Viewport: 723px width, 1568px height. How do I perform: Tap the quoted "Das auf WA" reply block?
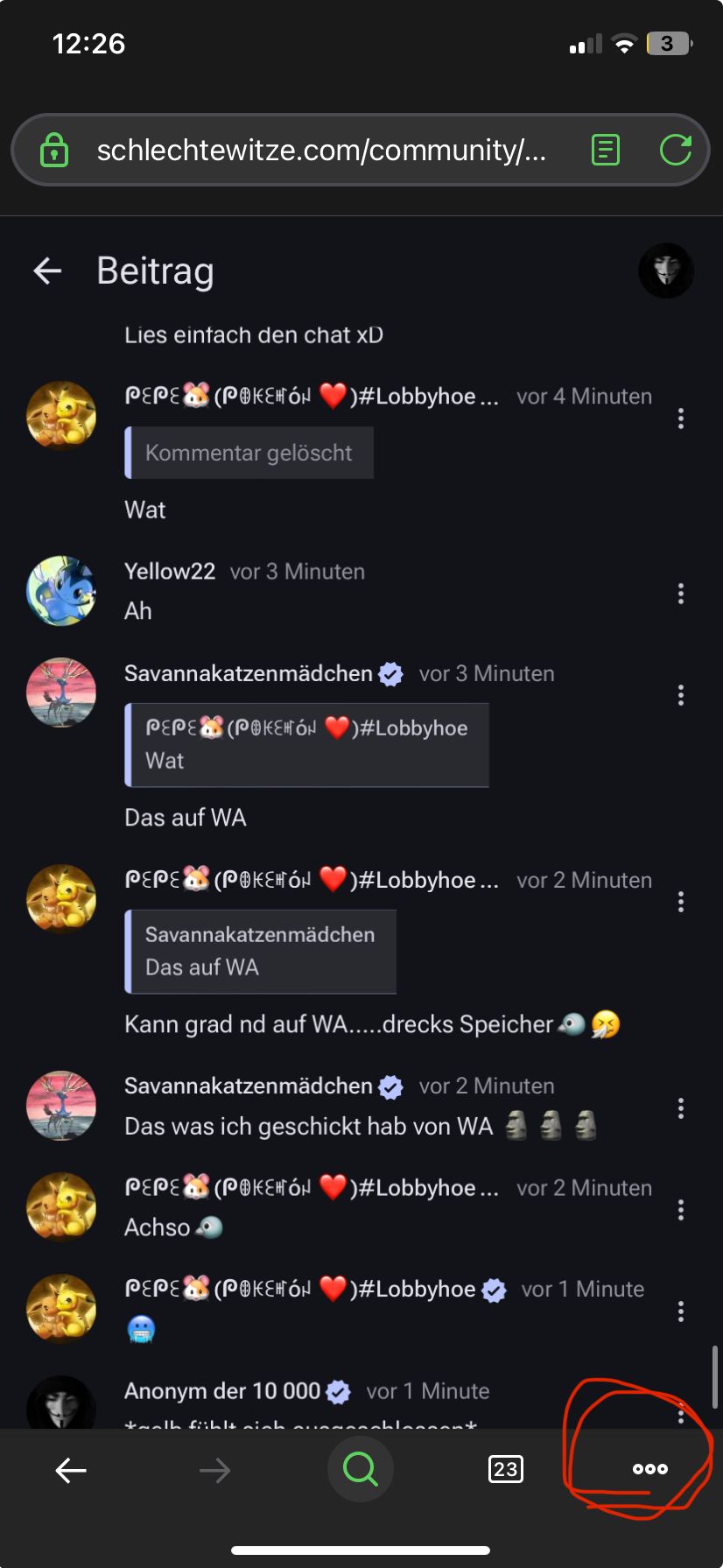(261, 952)
